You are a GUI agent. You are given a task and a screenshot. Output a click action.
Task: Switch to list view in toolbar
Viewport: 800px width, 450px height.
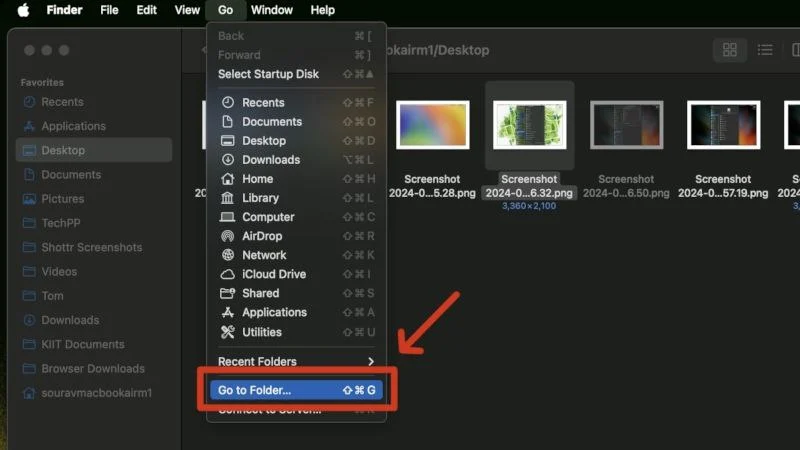(765, 50)
